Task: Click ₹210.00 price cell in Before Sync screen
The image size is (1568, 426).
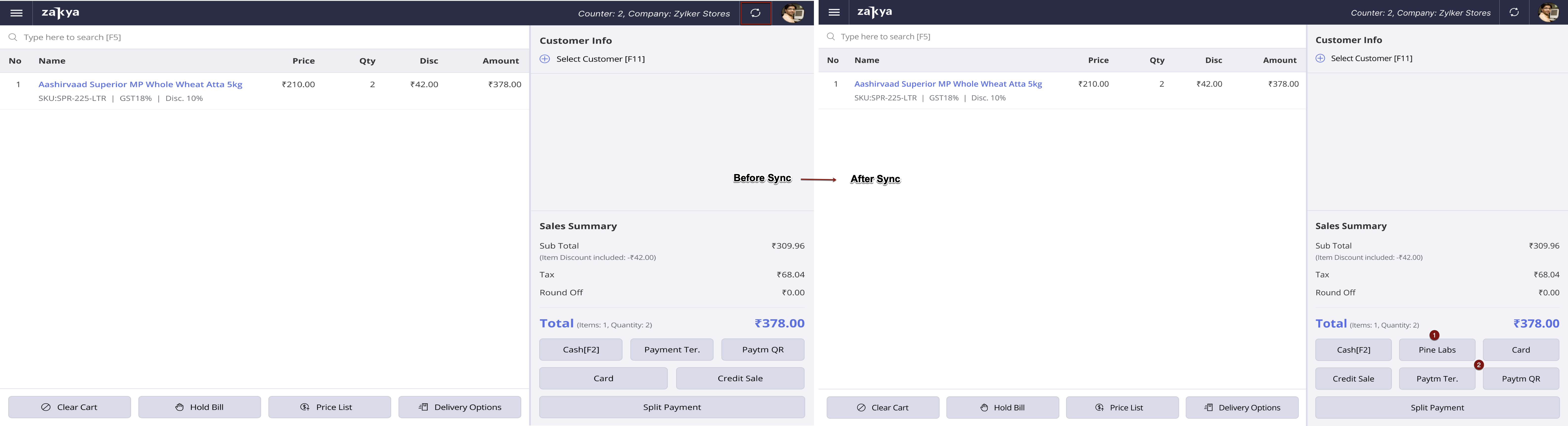Action: coord(298,85)
